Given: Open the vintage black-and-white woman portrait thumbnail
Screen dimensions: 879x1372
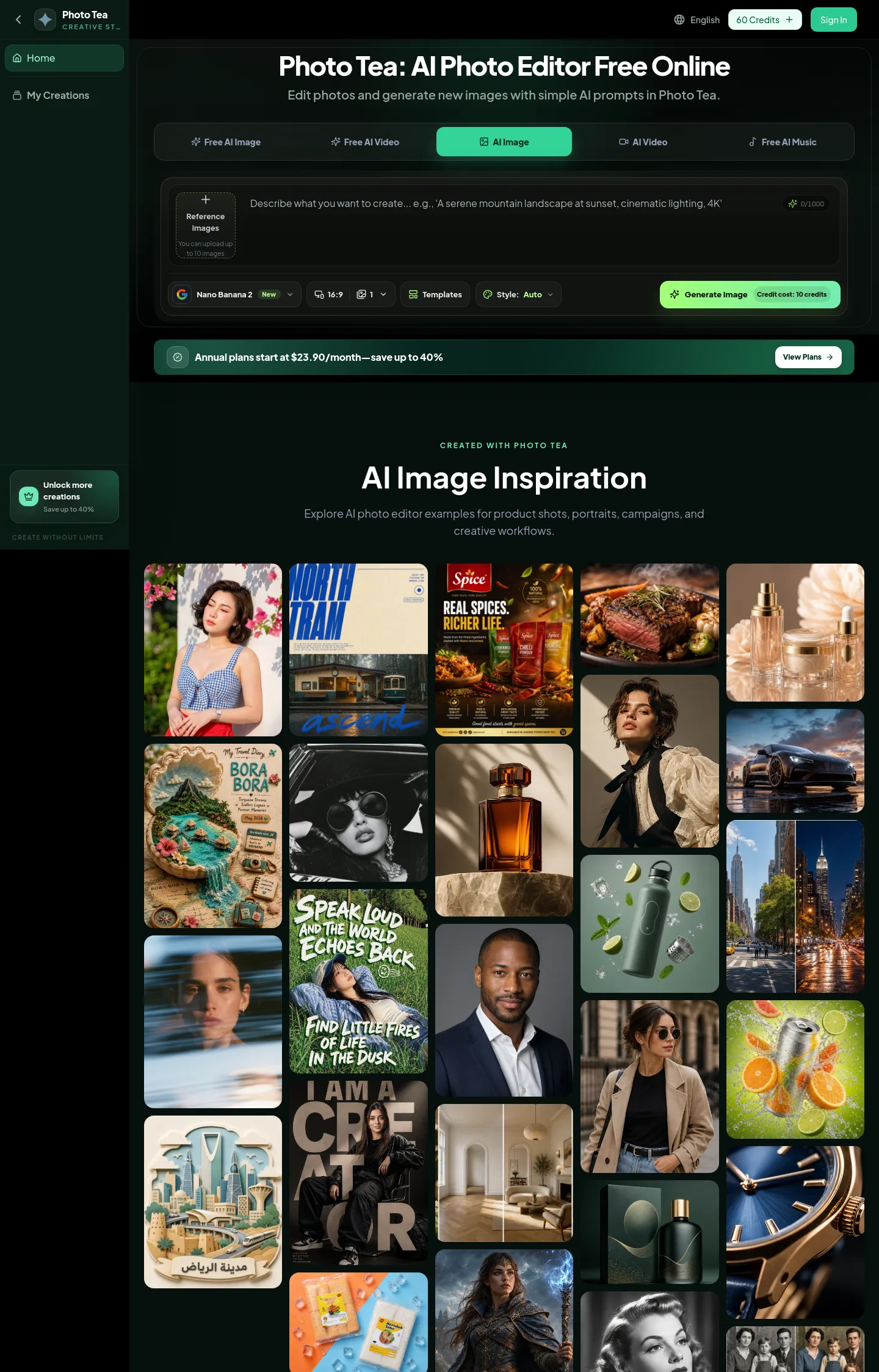Looking at the screenshot, I should 649,1332.
